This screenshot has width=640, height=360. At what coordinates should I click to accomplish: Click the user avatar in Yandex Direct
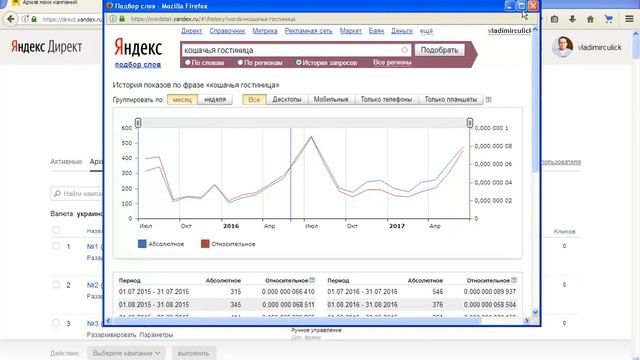(x=562, y=47)
